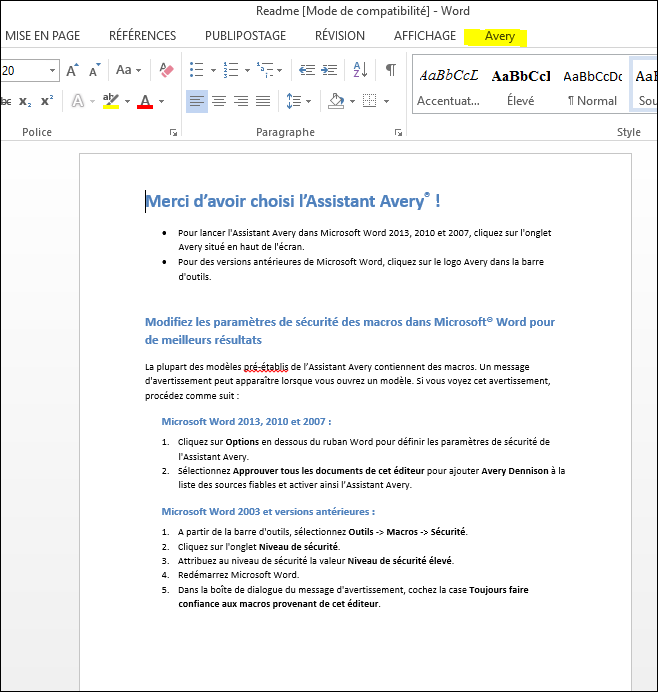Toggle paragraph marks display (pilcrow)
This screenshot has width=658, height=692.
tap(391, 70)
